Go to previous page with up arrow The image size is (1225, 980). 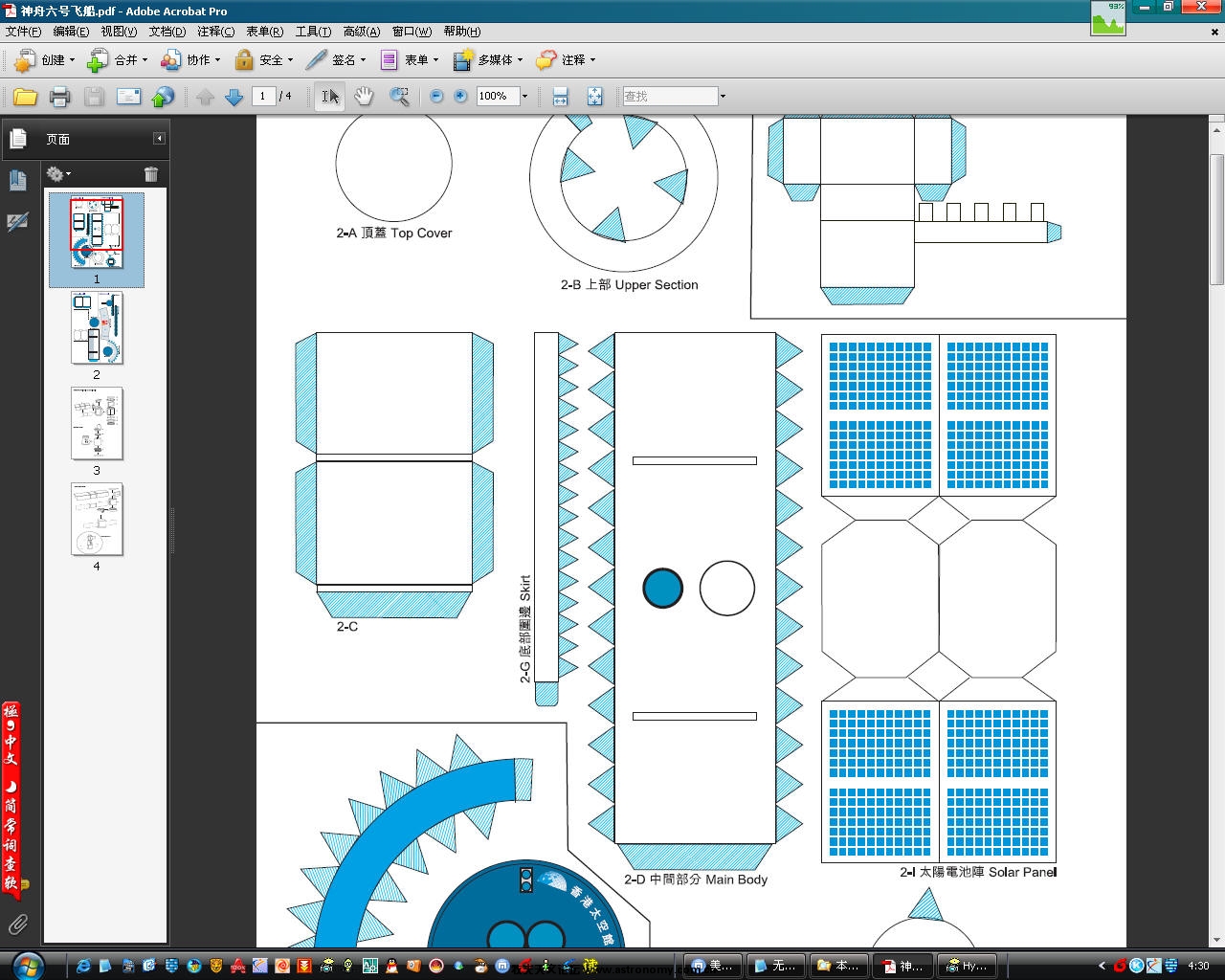click(205, 97)
